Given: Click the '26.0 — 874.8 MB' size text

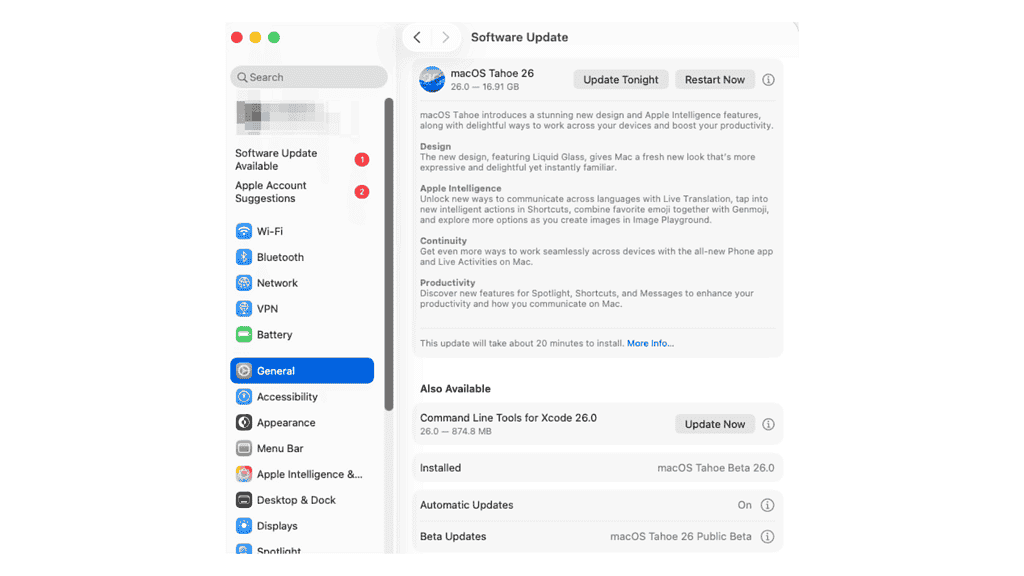Looking at the screenshot, I should point(456,432).
